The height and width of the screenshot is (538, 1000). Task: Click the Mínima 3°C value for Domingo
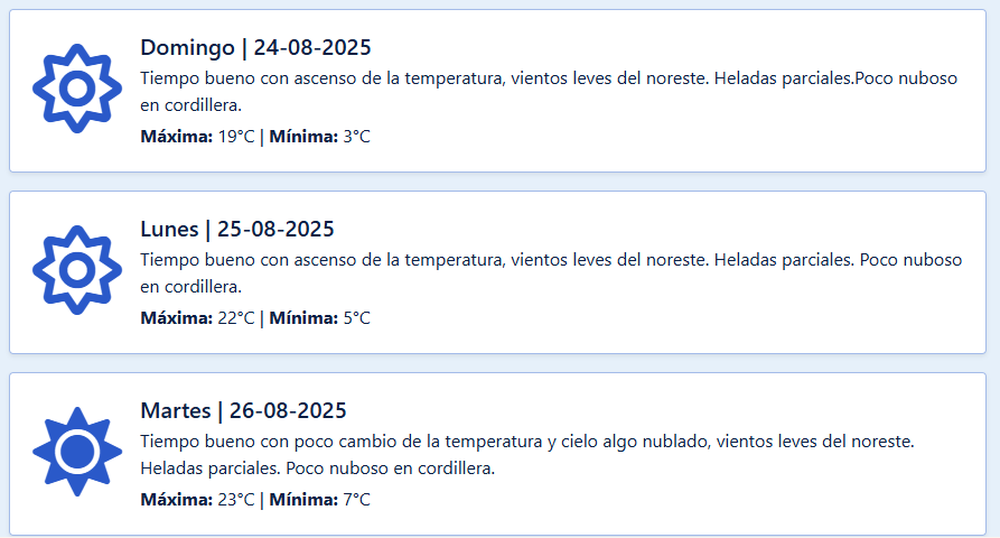pyautogui.click(x=320, y=137)
